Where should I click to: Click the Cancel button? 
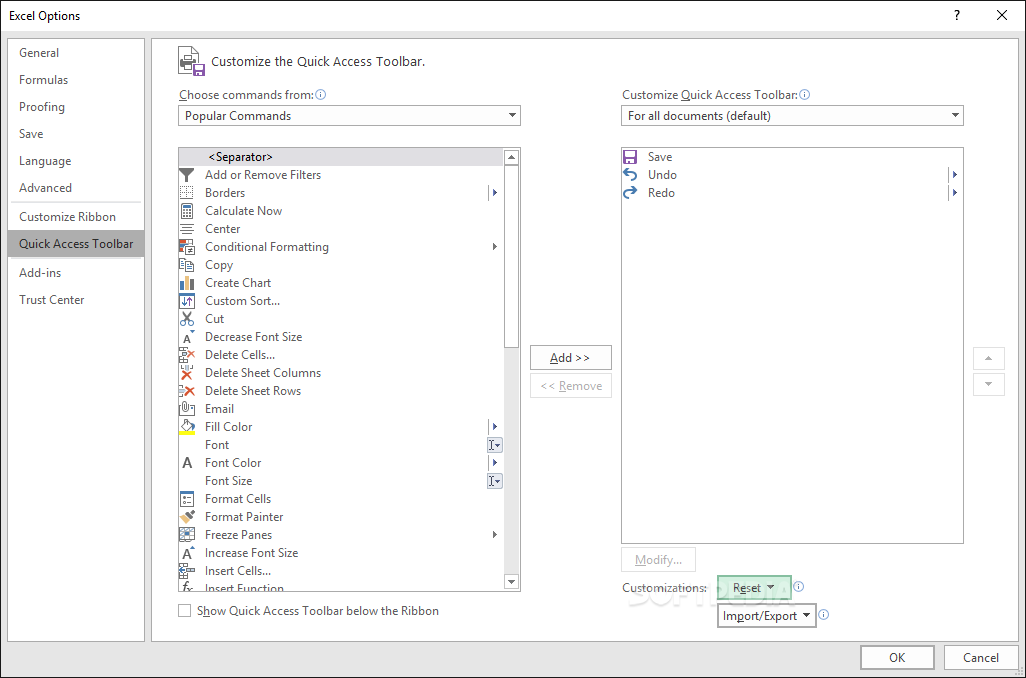pyautogui.click(x=980, y=658)
